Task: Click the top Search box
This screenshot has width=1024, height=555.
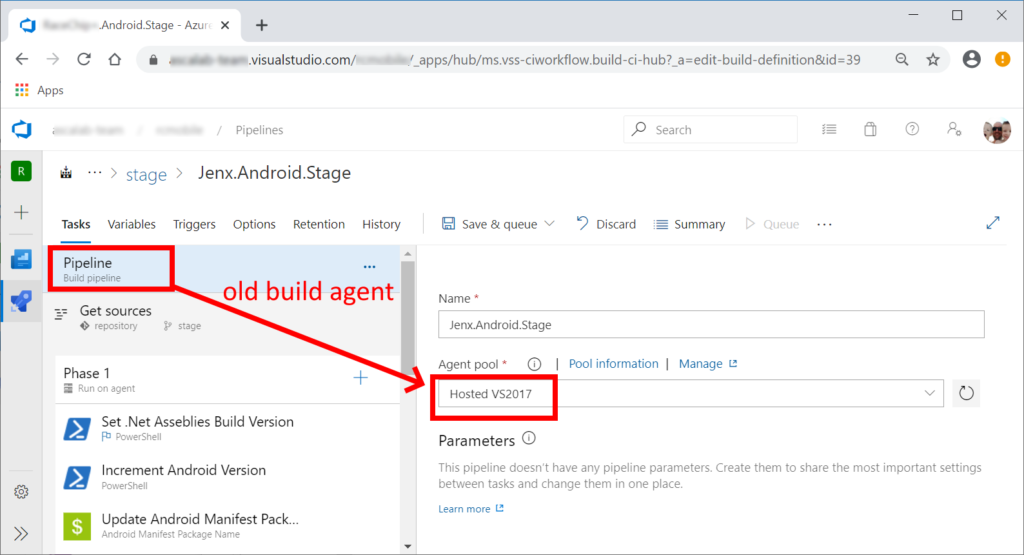Action: (x=711, y=129)
